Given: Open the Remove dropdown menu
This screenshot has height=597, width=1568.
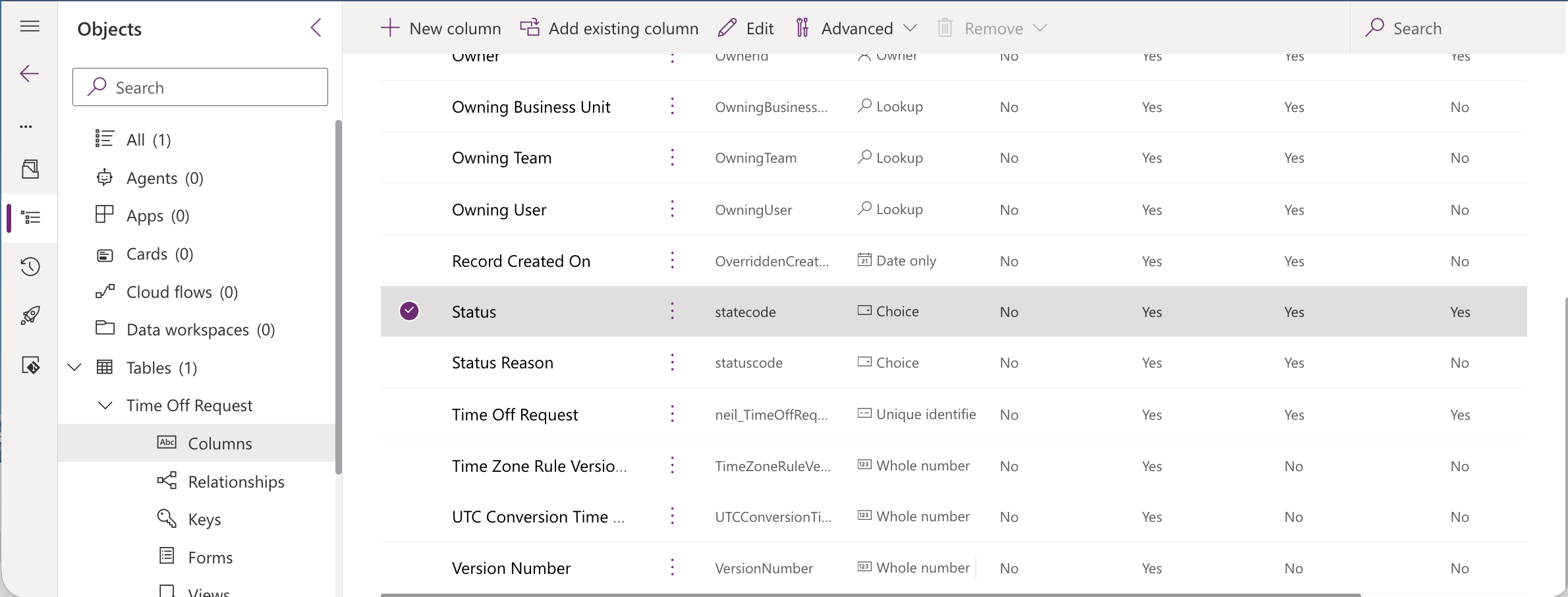Looking at the screenshot, I should (x=992, y=28).
